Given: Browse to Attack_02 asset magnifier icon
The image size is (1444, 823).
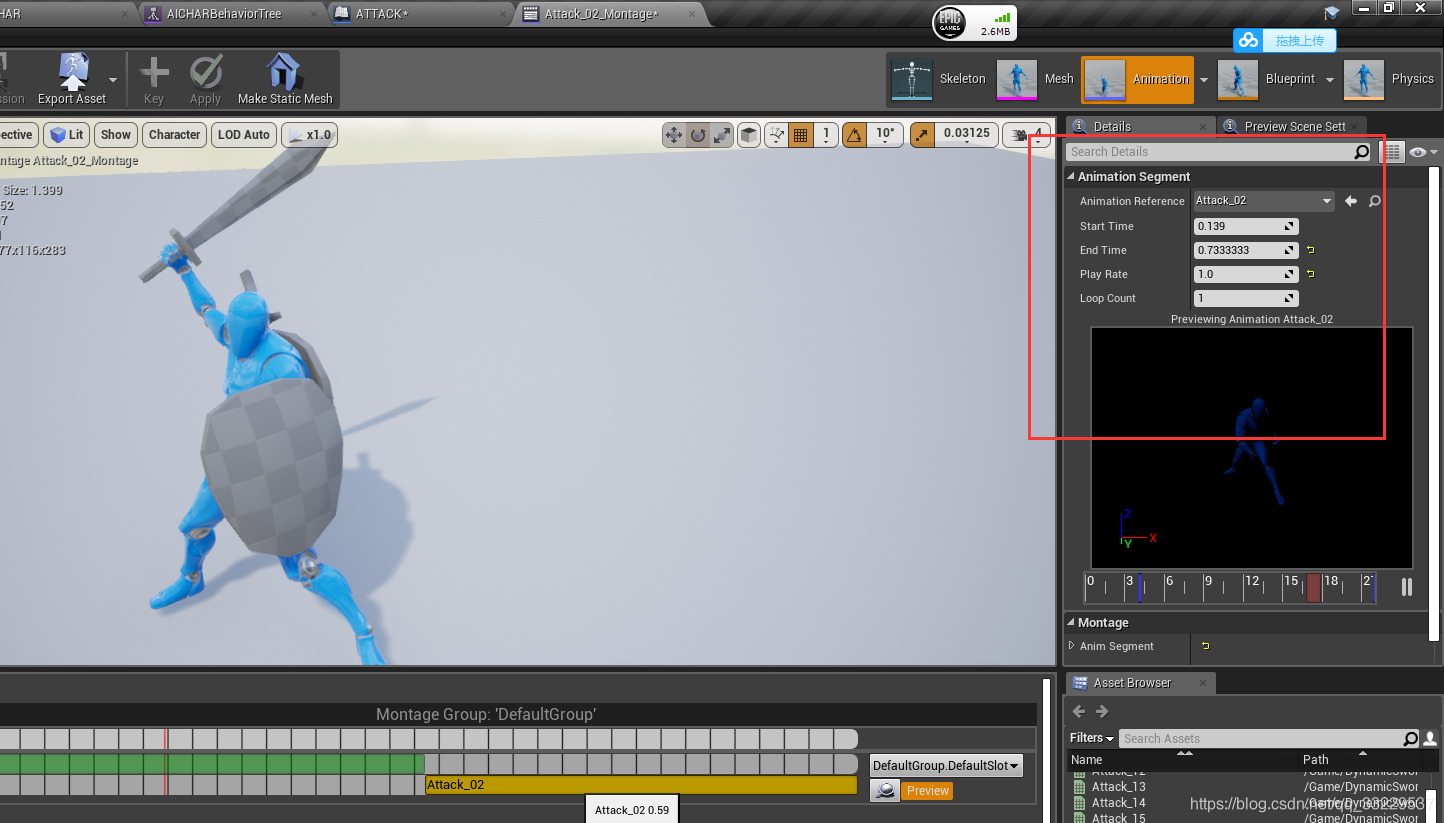Looking at the screenshot, I should pos(1375,201).
